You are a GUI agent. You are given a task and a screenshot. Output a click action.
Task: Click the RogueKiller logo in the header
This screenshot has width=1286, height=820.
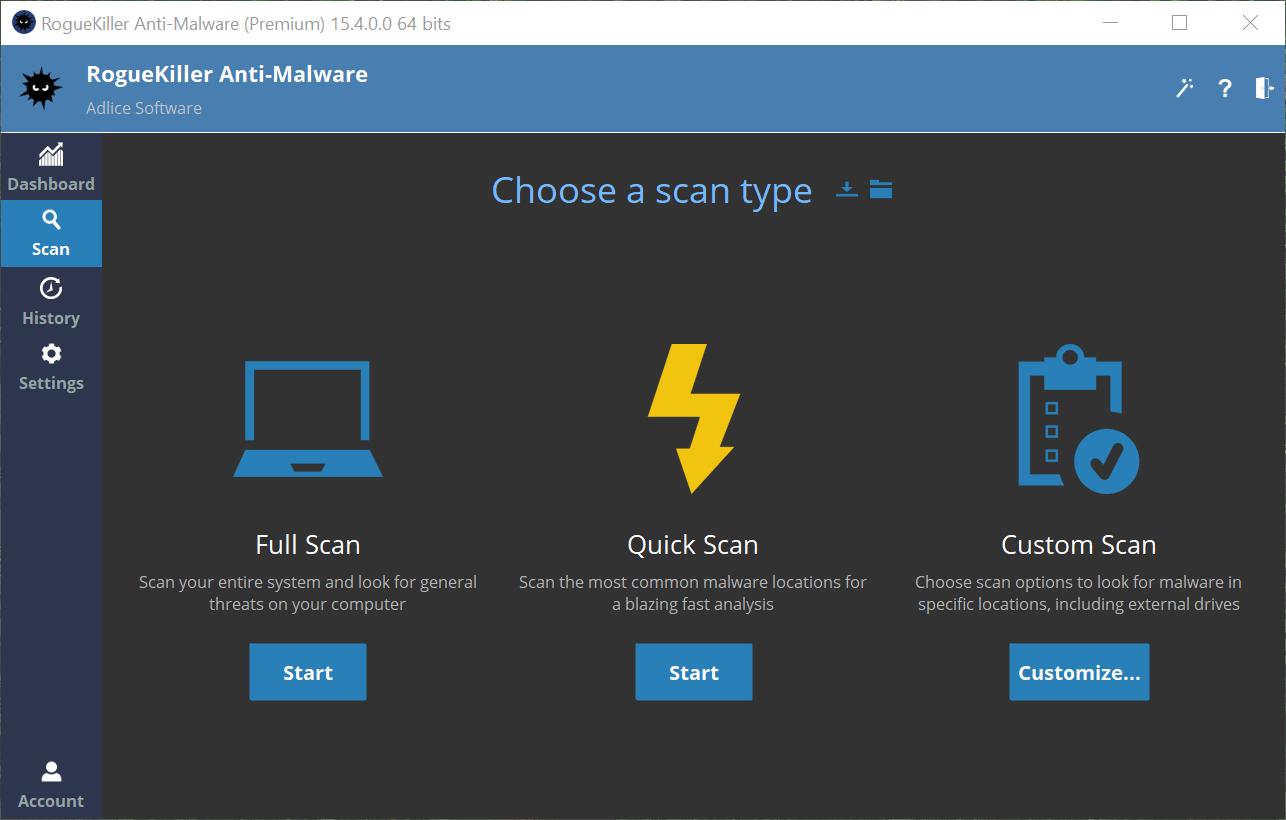(40, 88)
